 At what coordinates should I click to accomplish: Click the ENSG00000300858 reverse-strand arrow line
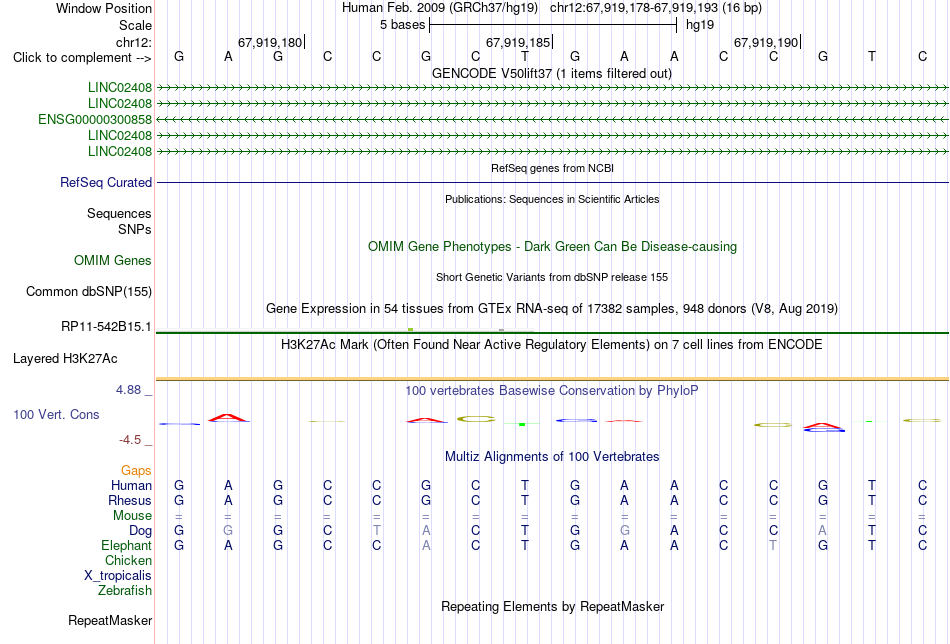pos(552,119)
